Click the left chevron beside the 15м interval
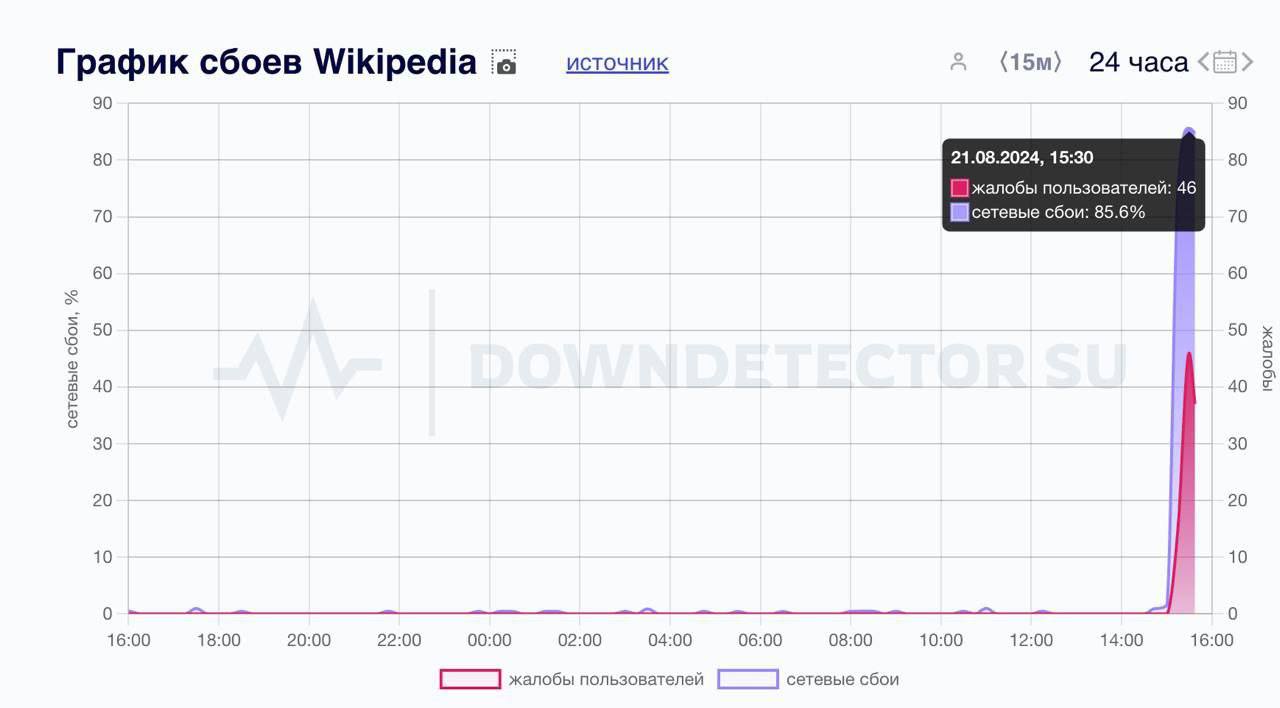The width and height of the screenshot is (1280, 708). click(1003, 61)
